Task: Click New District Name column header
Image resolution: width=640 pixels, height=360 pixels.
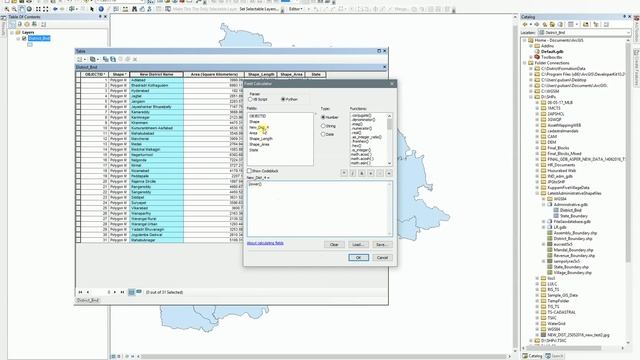Action: [156, 74]
